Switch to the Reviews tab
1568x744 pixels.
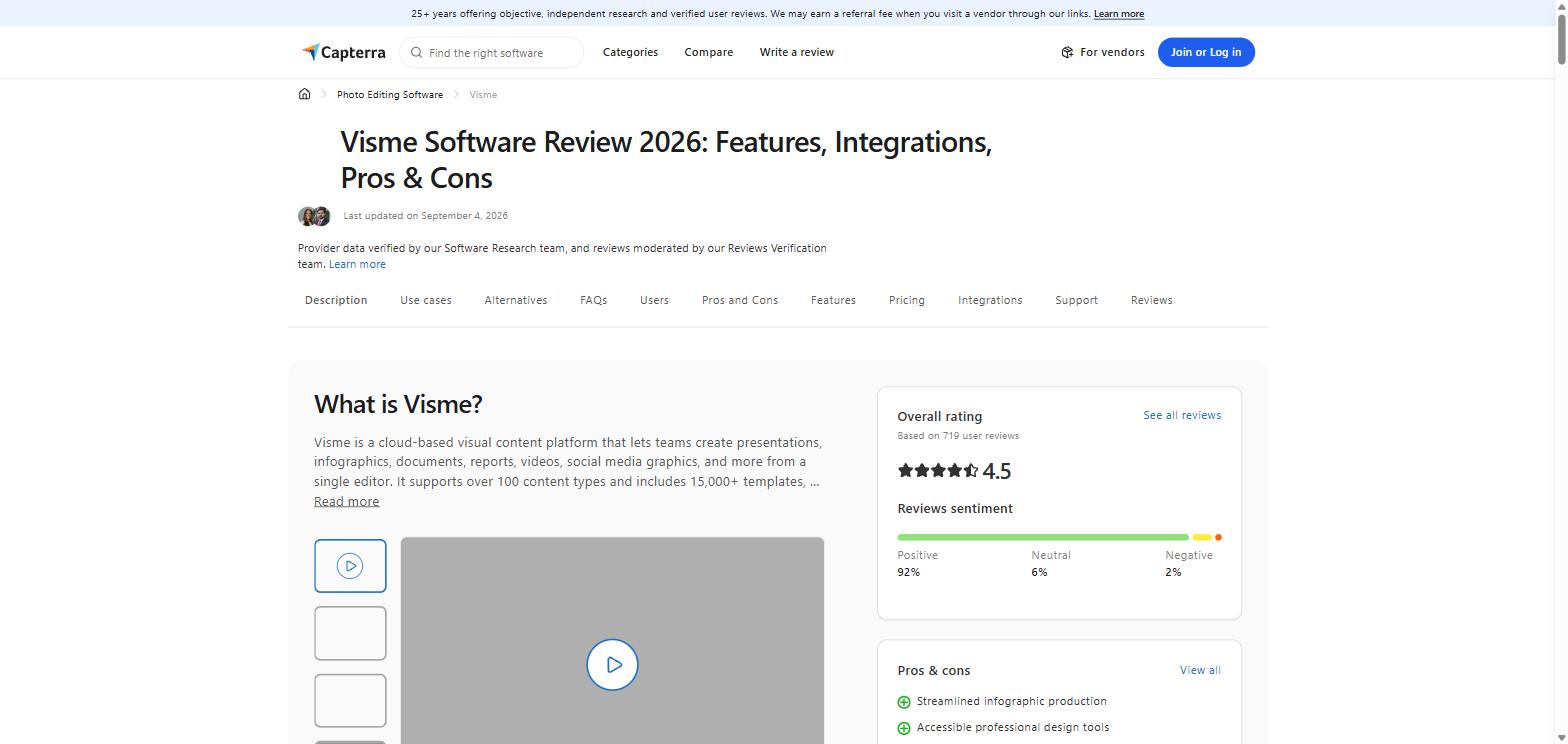[x=1152, y=300]
